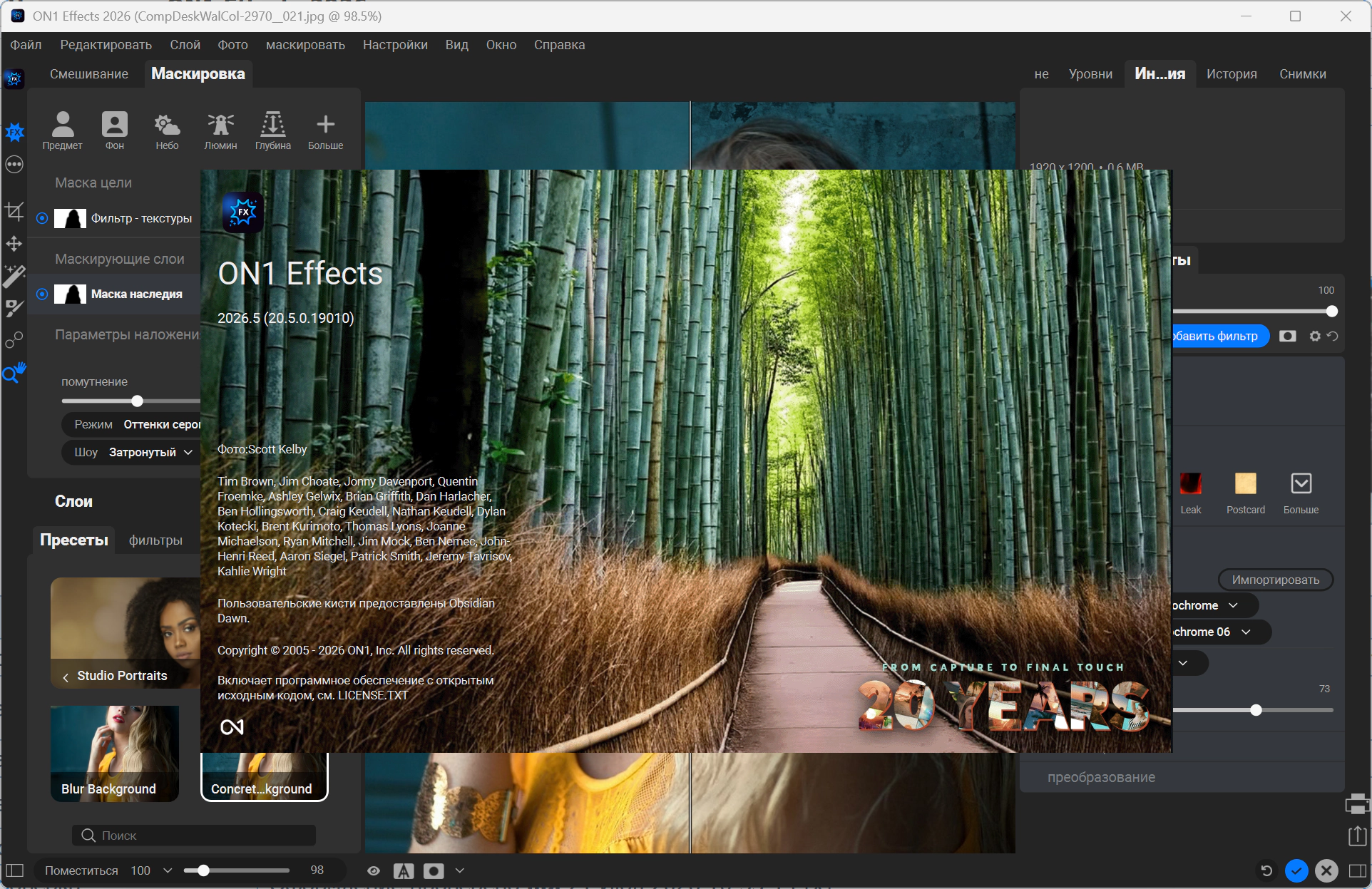Switch to the Снимки tab

pos(1302,74)
